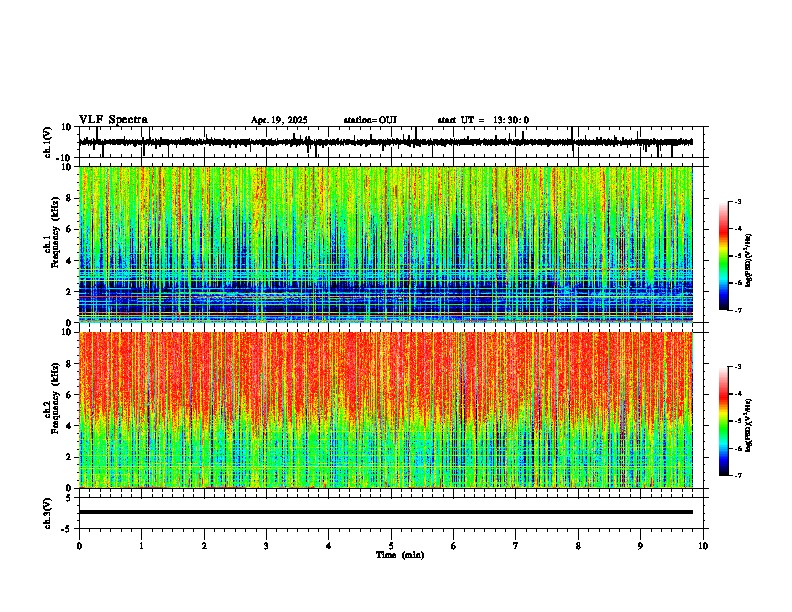The image size is (792, 612).
Task: Click the time axis tick label "8"
Action: [578, 546]
